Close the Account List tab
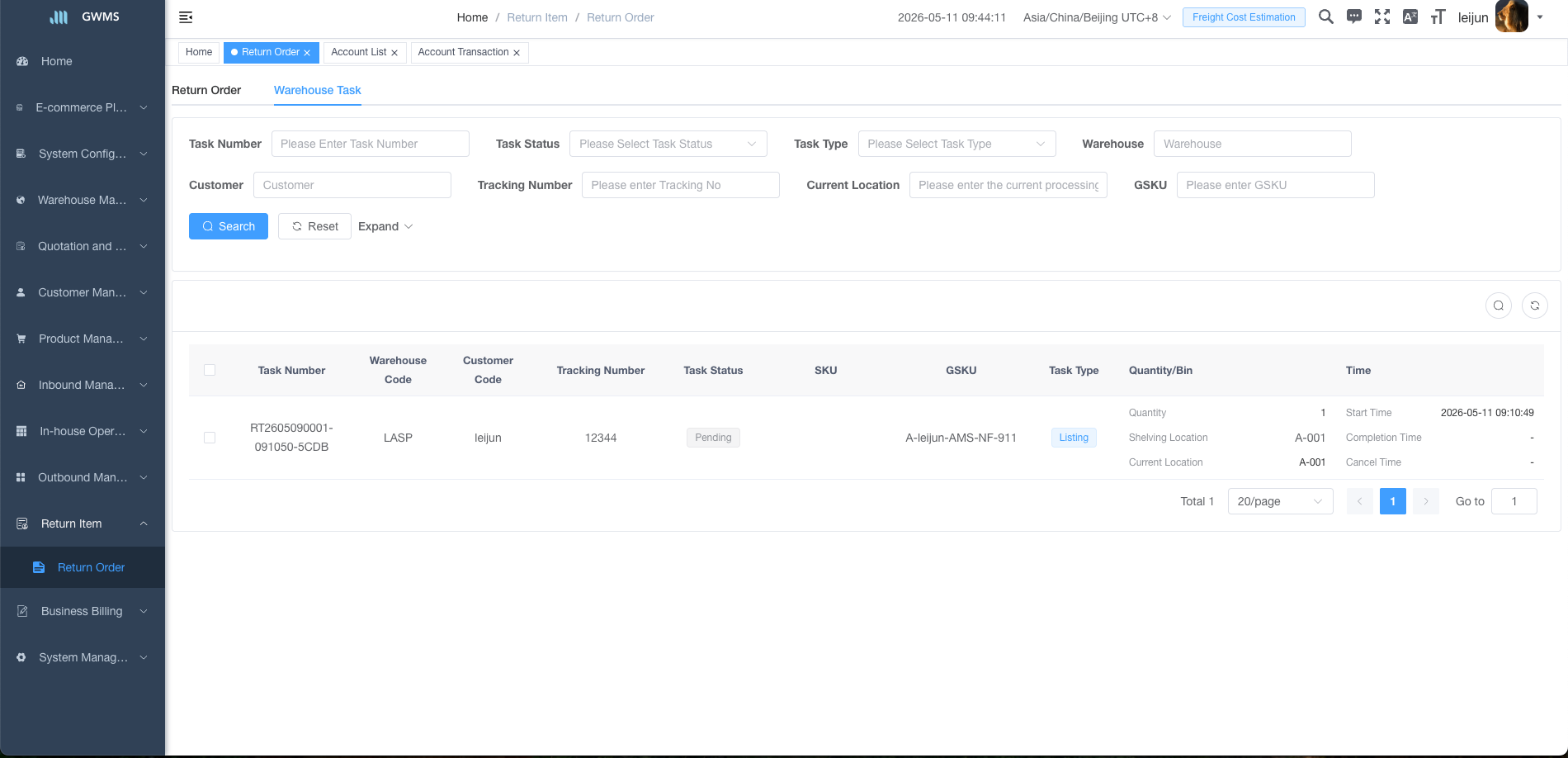 (x=394, y=53)
